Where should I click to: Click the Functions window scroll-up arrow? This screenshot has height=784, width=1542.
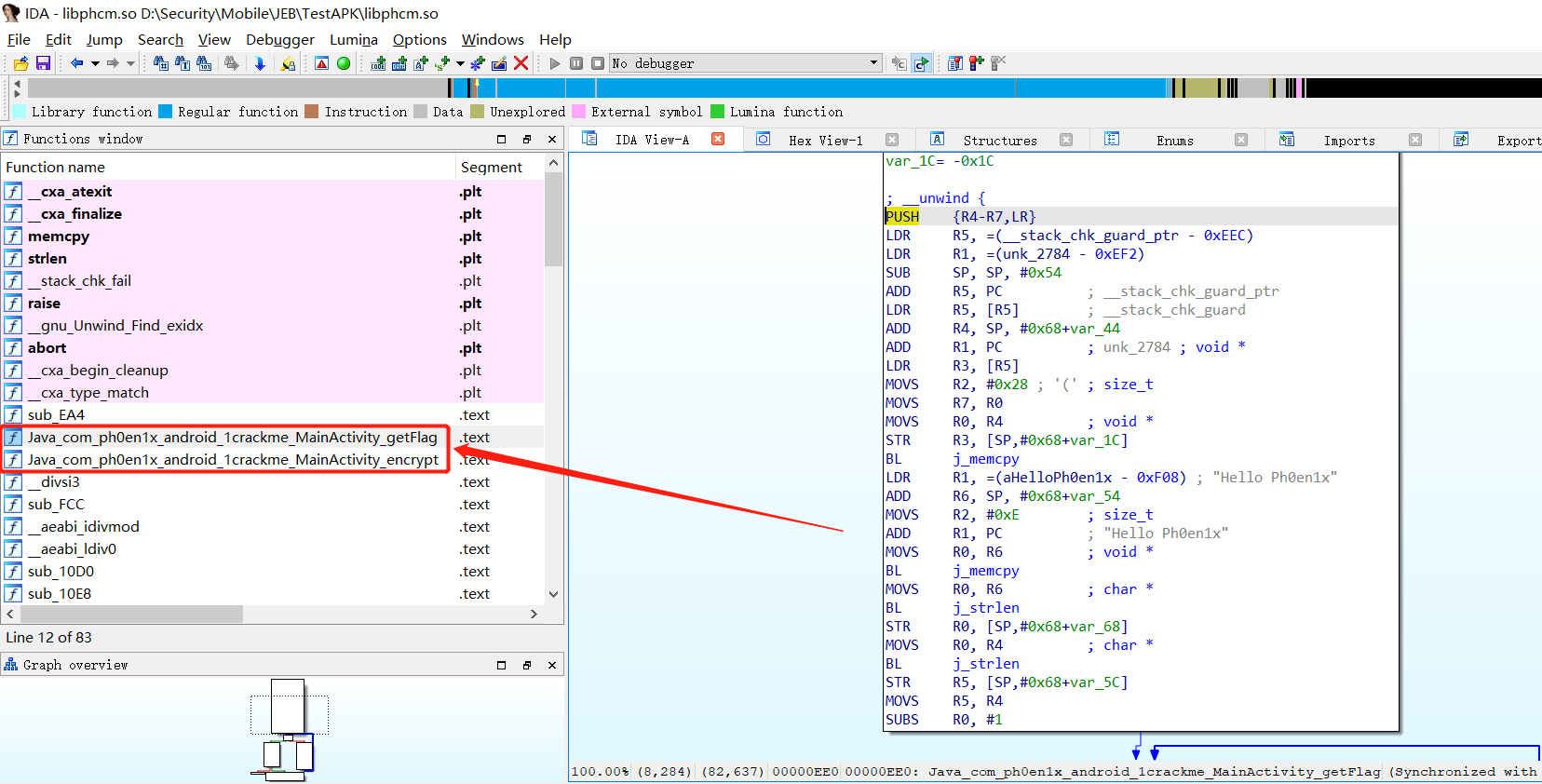(x=554, y=163)
